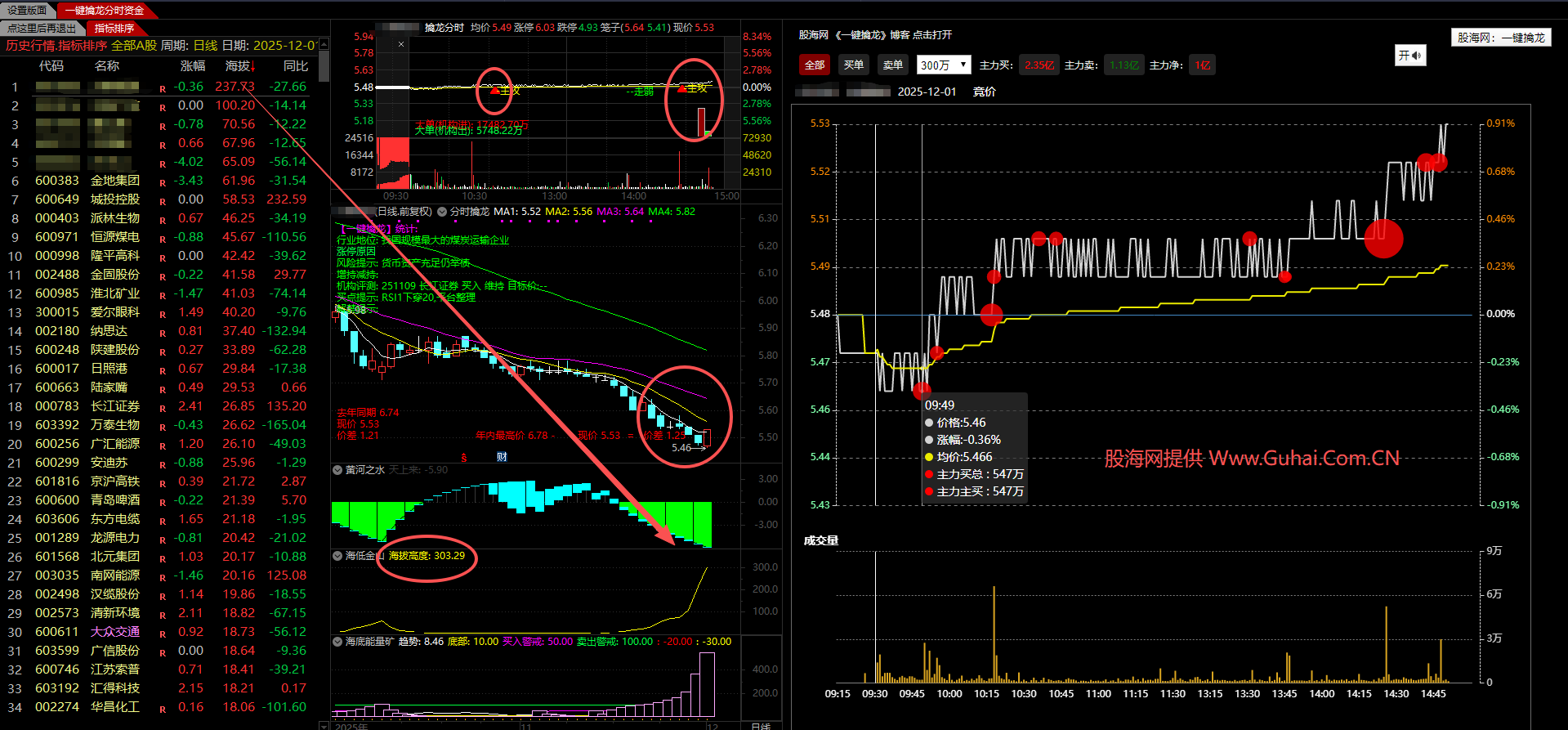Screen dimensions: 1568x730
Task: Click the 财 finance marker on K-line chart
Action: tap(502, 457)
